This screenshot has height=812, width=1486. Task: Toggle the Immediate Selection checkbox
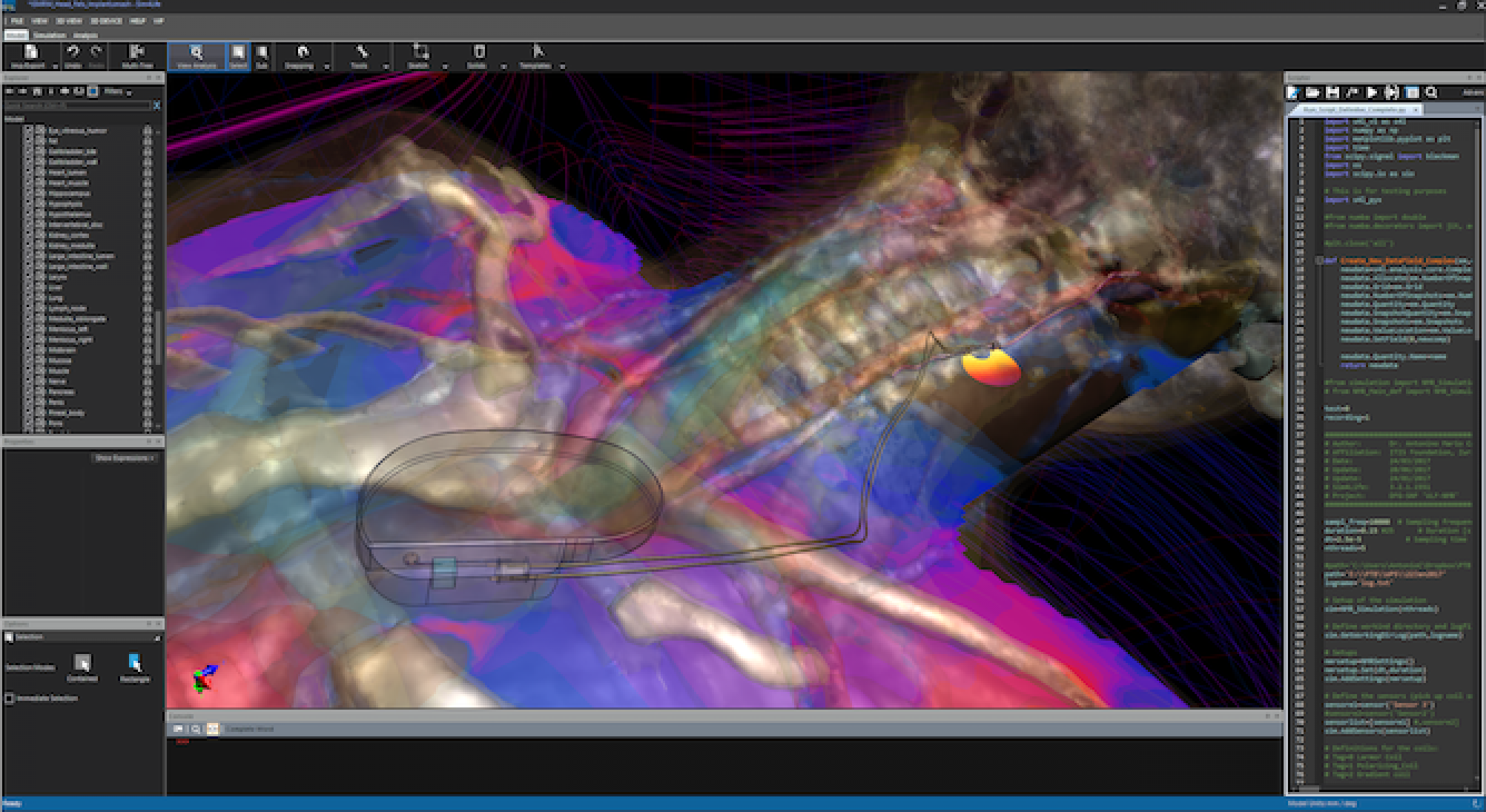coord(10,698)
